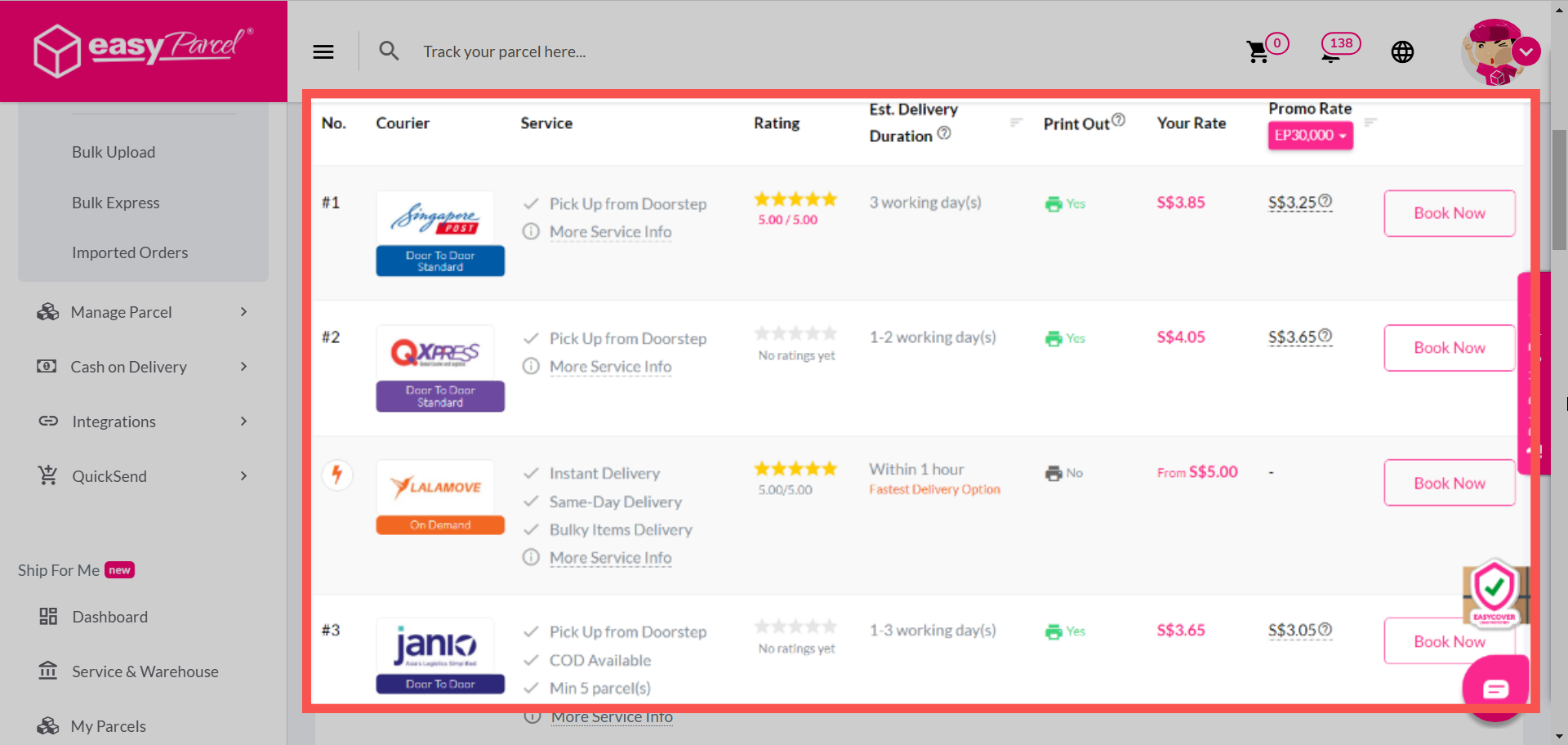Click the Lalamove courier logo

tap(434, 488)
